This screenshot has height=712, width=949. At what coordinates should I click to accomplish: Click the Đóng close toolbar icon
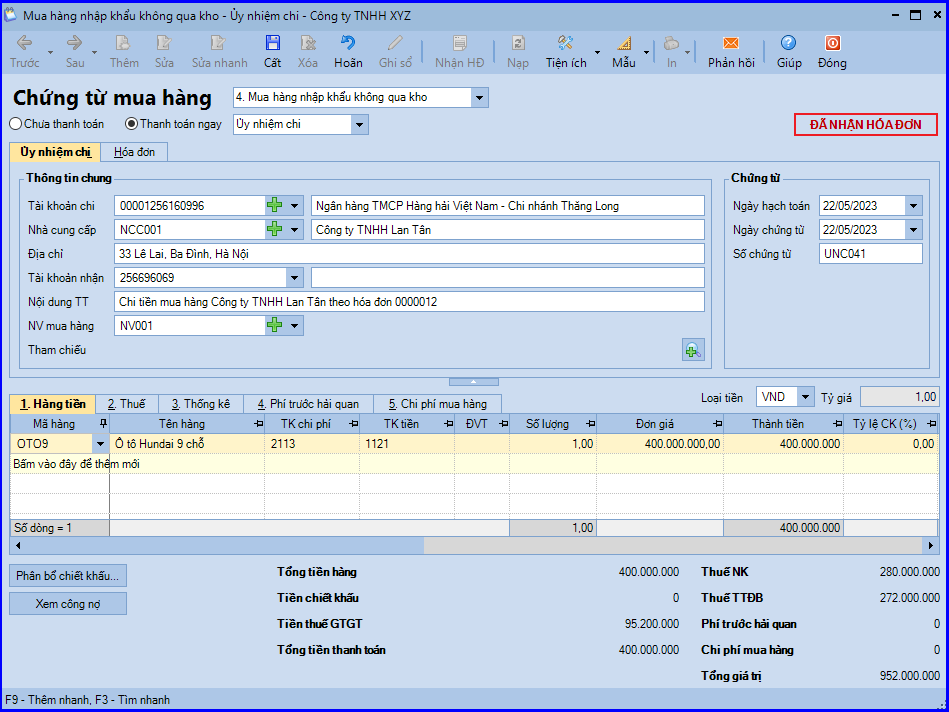point(832,42)
